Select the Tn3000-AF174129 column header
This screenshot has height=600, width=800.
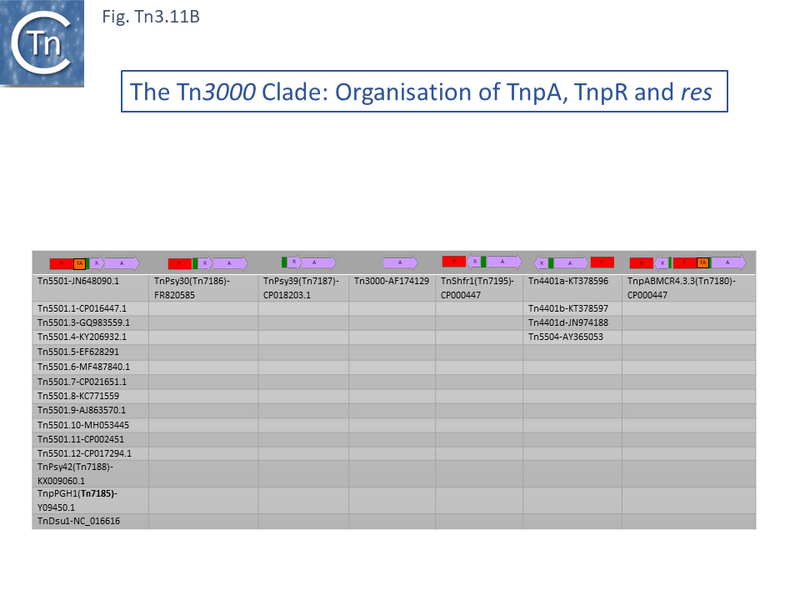click(x=390, y=282)
